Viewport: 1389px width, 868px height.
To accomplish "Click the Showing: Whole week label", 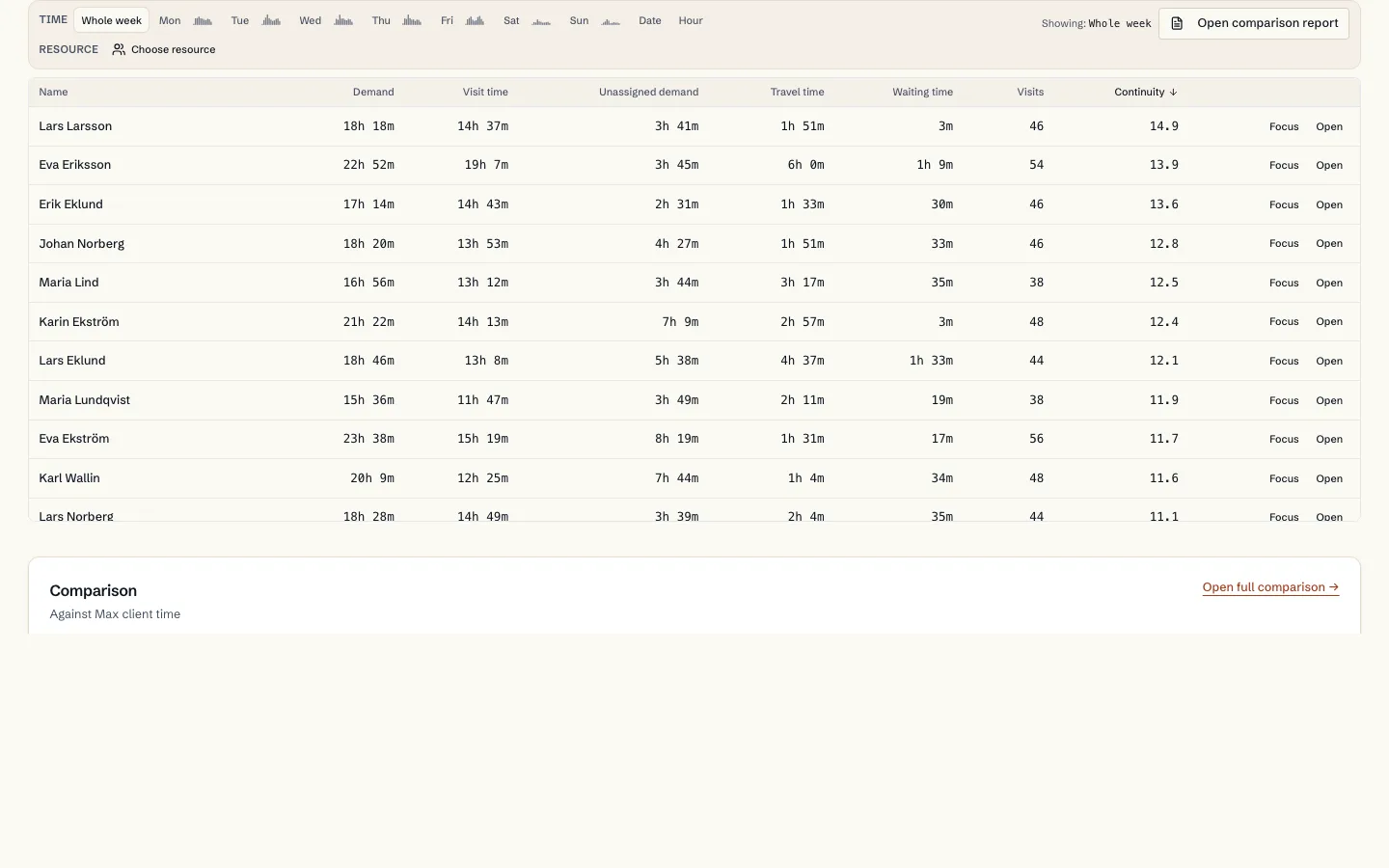I will click(1096, 23).
